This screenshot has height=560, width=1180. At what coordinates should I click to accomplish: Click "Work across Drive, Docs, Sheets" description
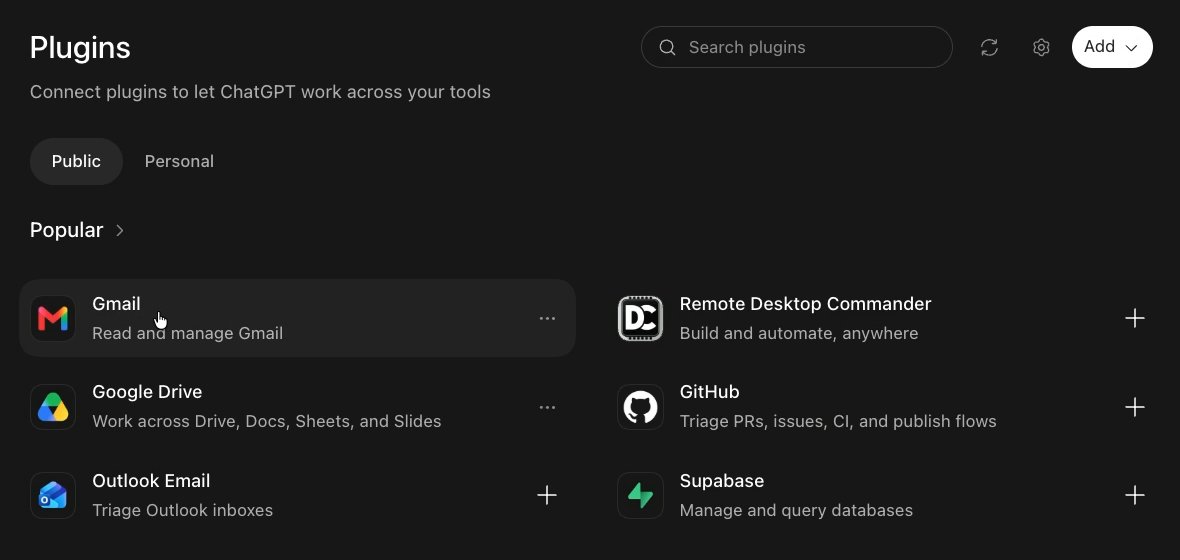click(266, 422)
